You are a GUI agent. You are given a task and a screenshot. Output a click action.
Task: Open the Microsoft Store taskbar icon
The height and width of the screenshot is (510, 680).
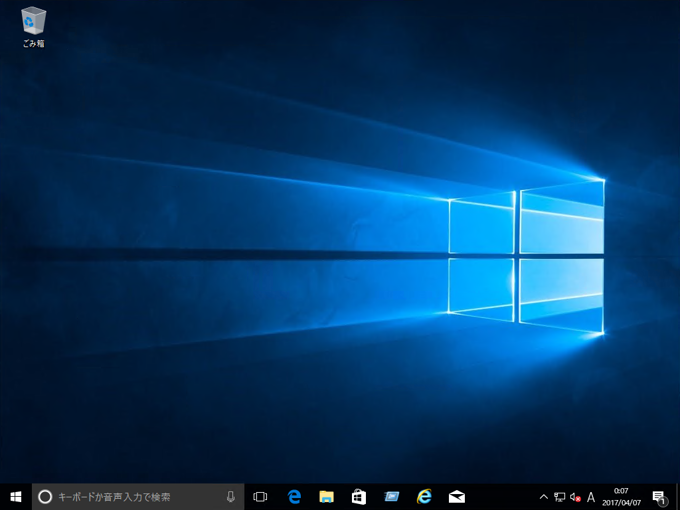point(359,497)
